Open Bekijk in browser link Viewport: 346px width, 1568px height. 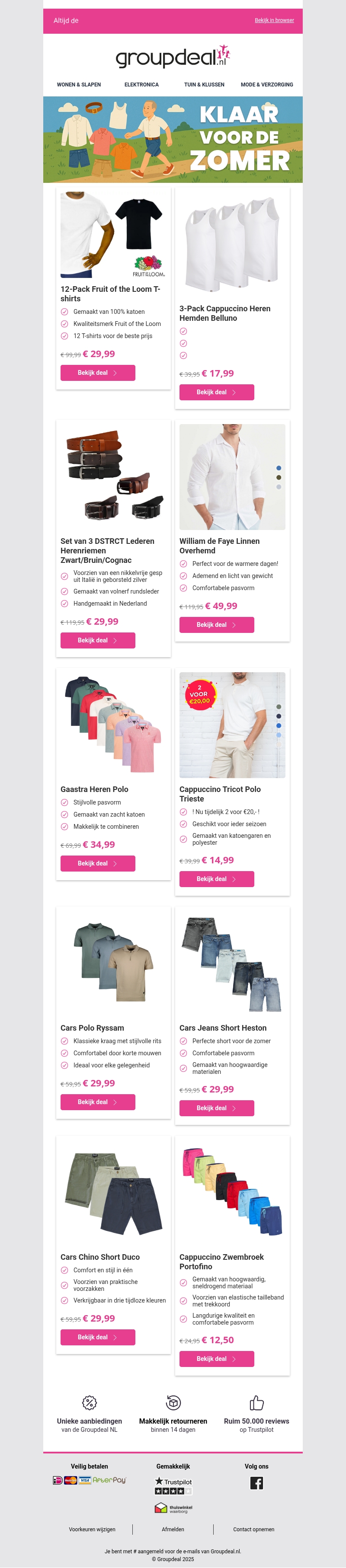(x=274, y=20)
